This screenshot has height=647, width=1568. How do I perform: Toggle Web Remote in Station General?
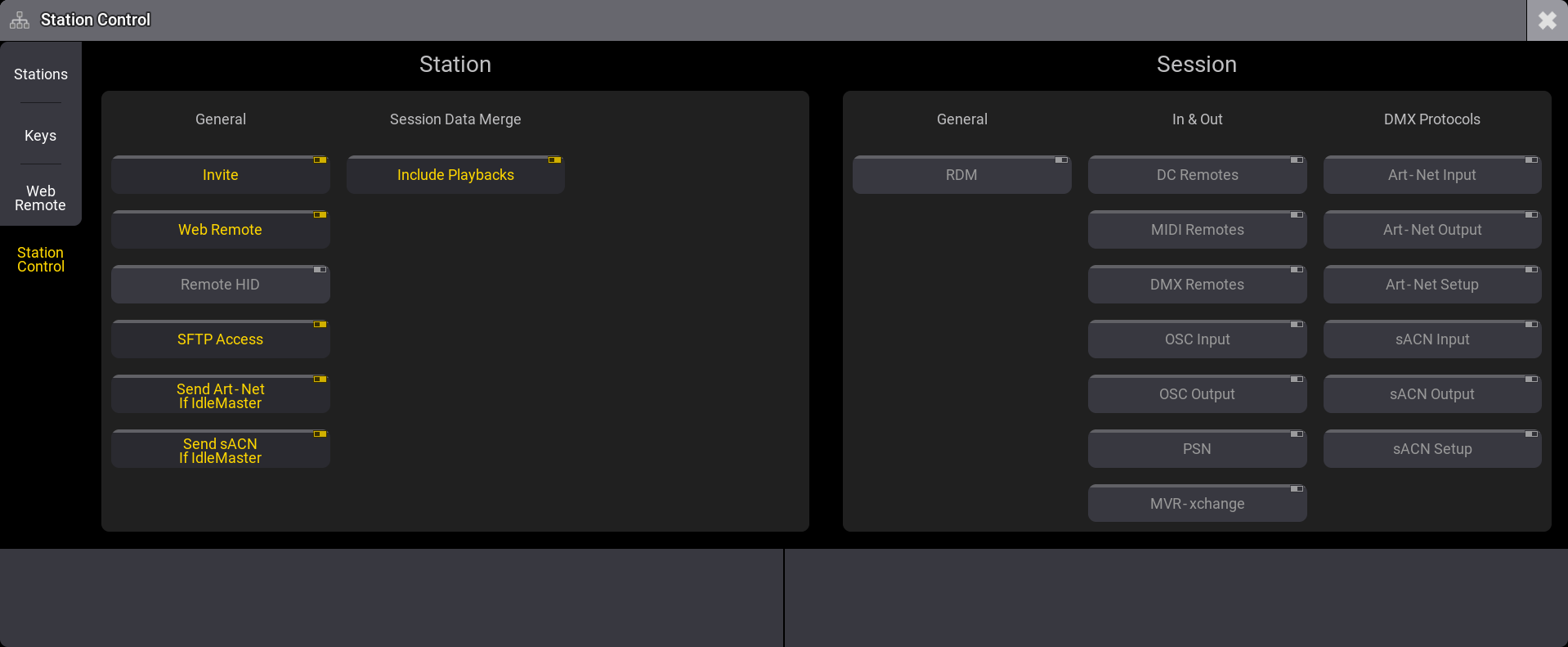(221, 229)
